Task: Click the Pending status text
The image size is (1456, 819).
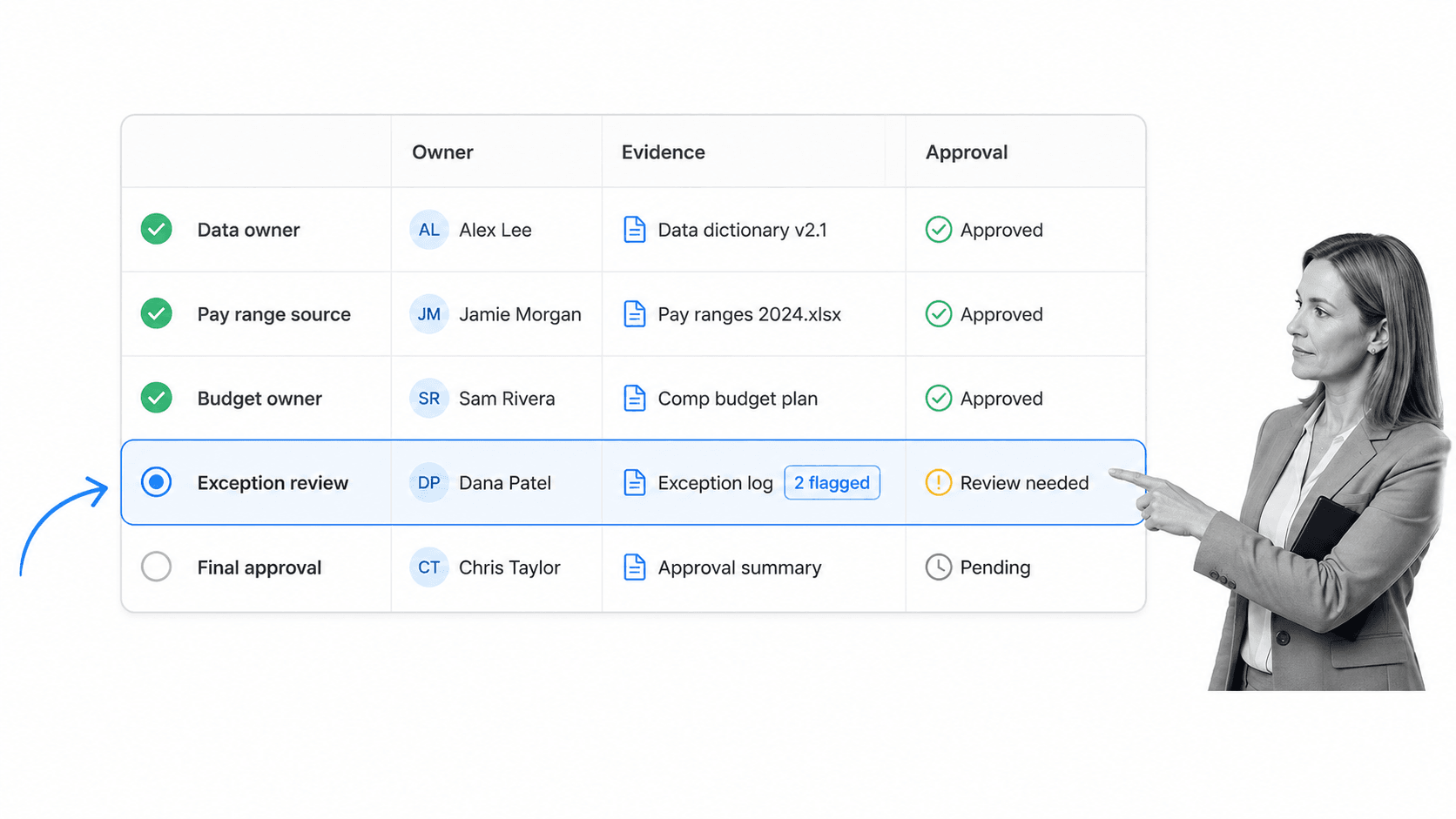Action: [x=995, y=567]
